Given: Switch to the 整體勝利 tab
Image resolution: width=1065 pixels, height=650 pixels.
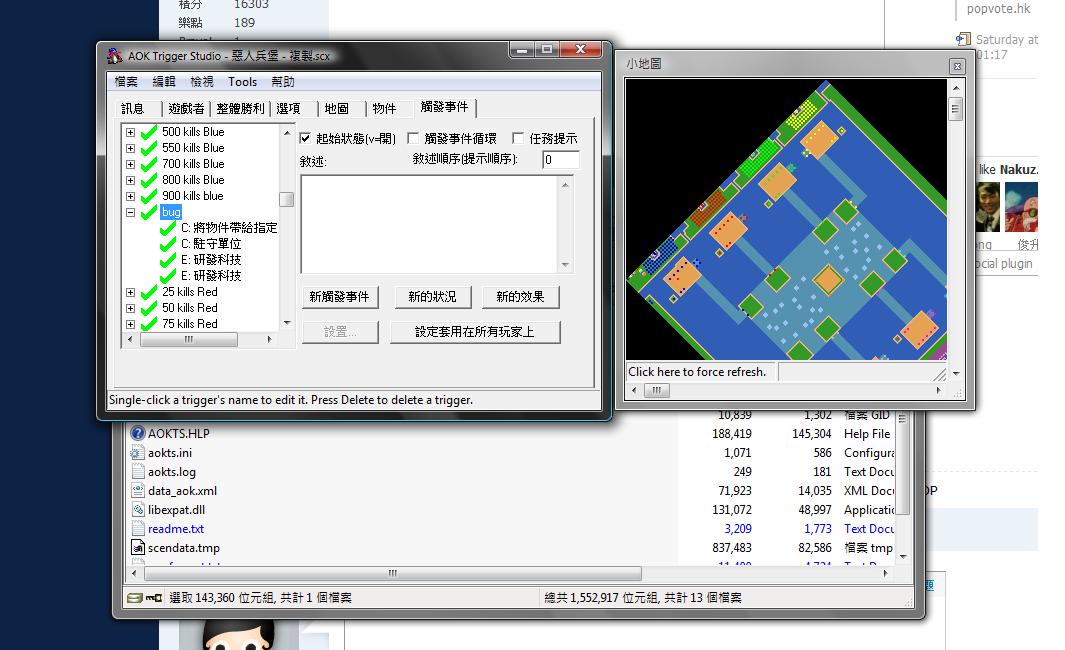Looking at the screenshot, I should [240, 109].
